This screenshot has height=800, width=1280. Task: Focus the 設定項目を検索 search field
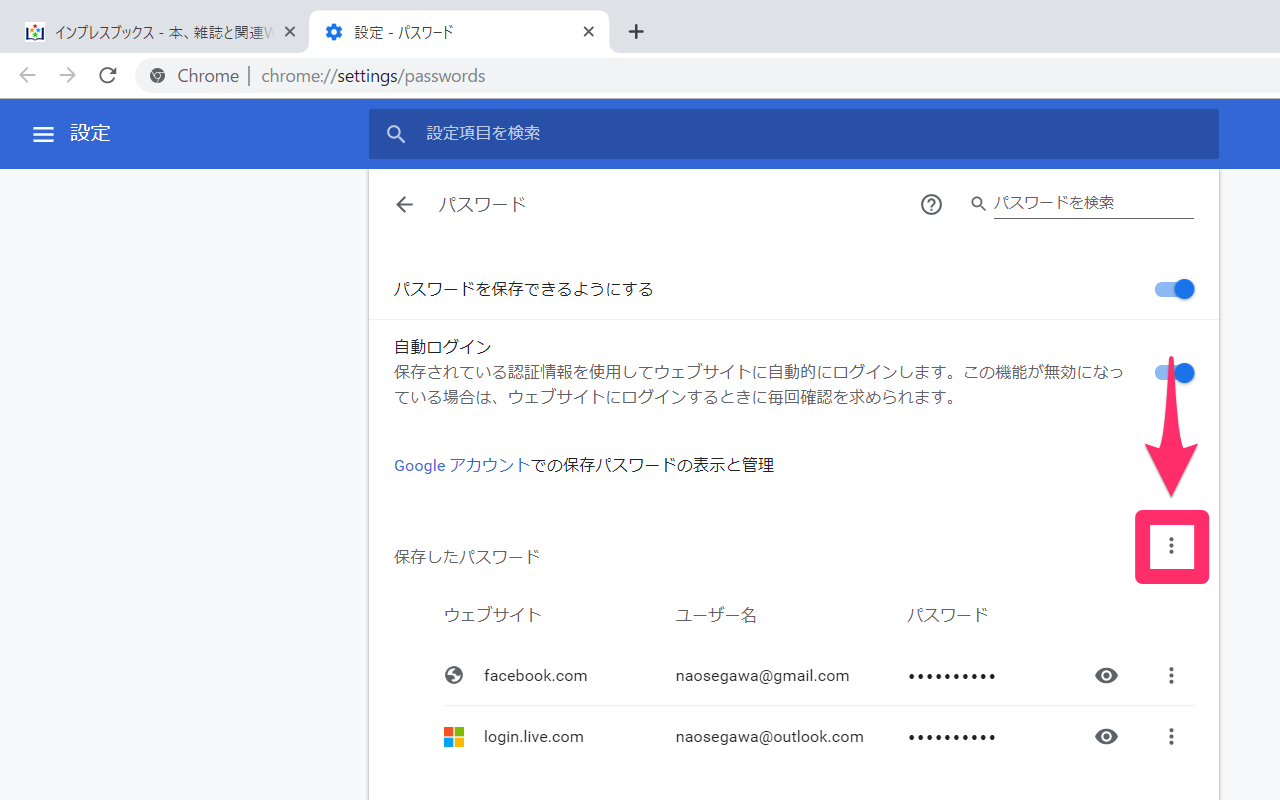tap(794, 134)
